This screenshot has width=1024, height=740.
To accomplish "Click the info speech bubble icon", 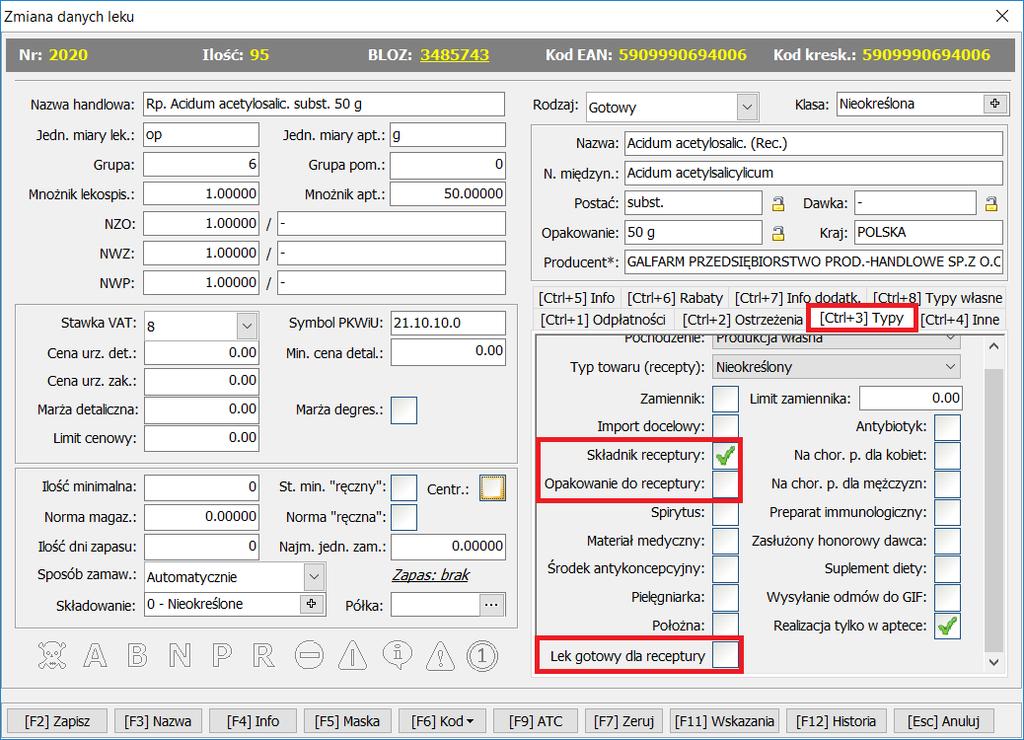I will (x=397, y=655).
